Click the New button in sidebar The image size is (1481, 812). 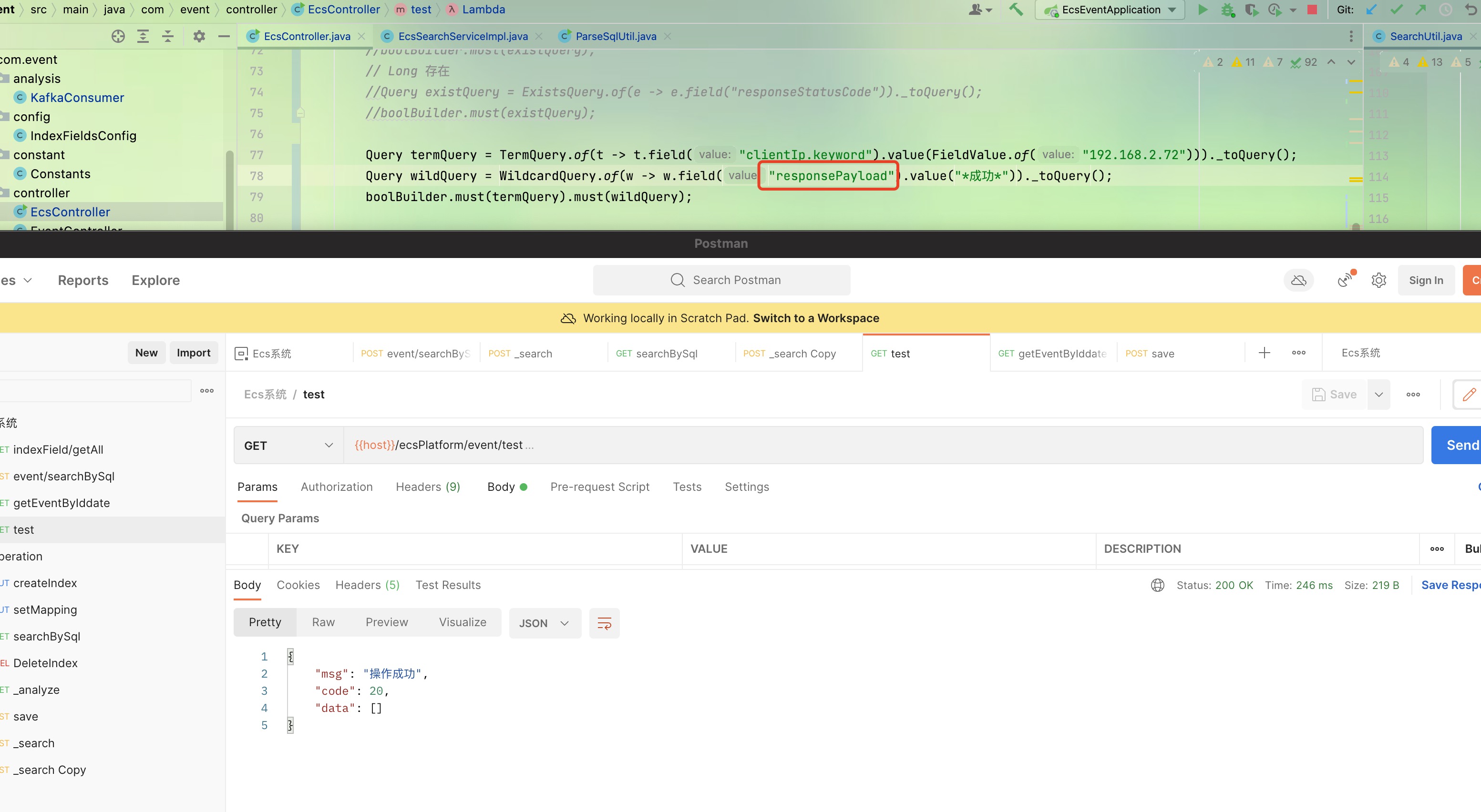pyautogui.click(x=146, y=353)
